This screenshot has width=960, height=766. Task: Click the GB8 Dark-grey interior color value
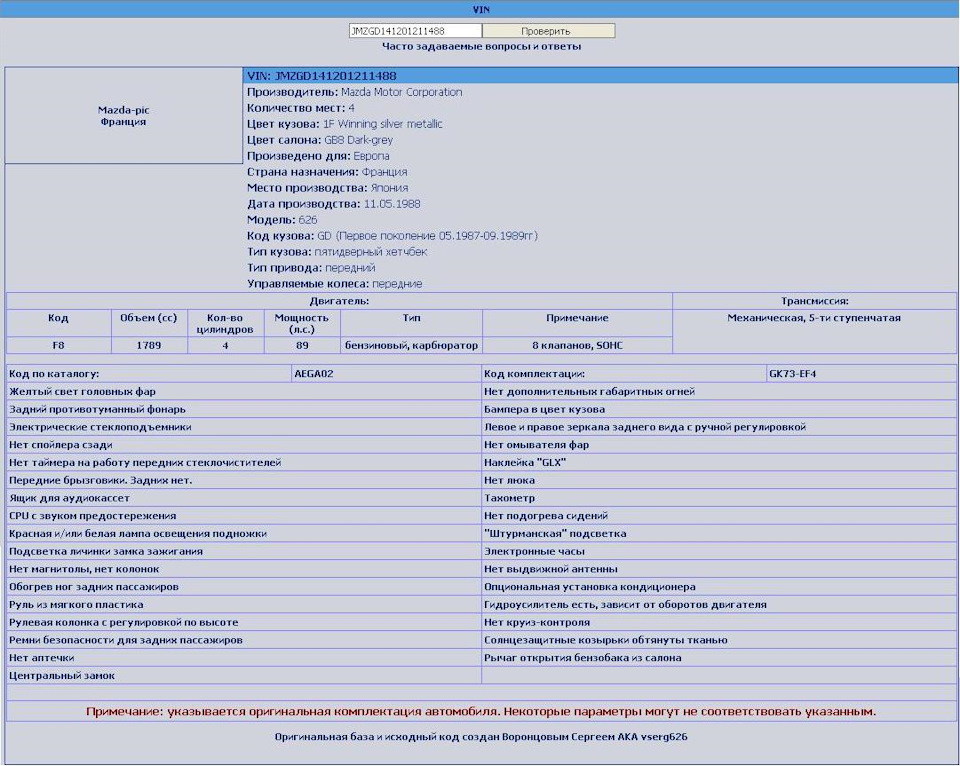click(x=358, y=140)
